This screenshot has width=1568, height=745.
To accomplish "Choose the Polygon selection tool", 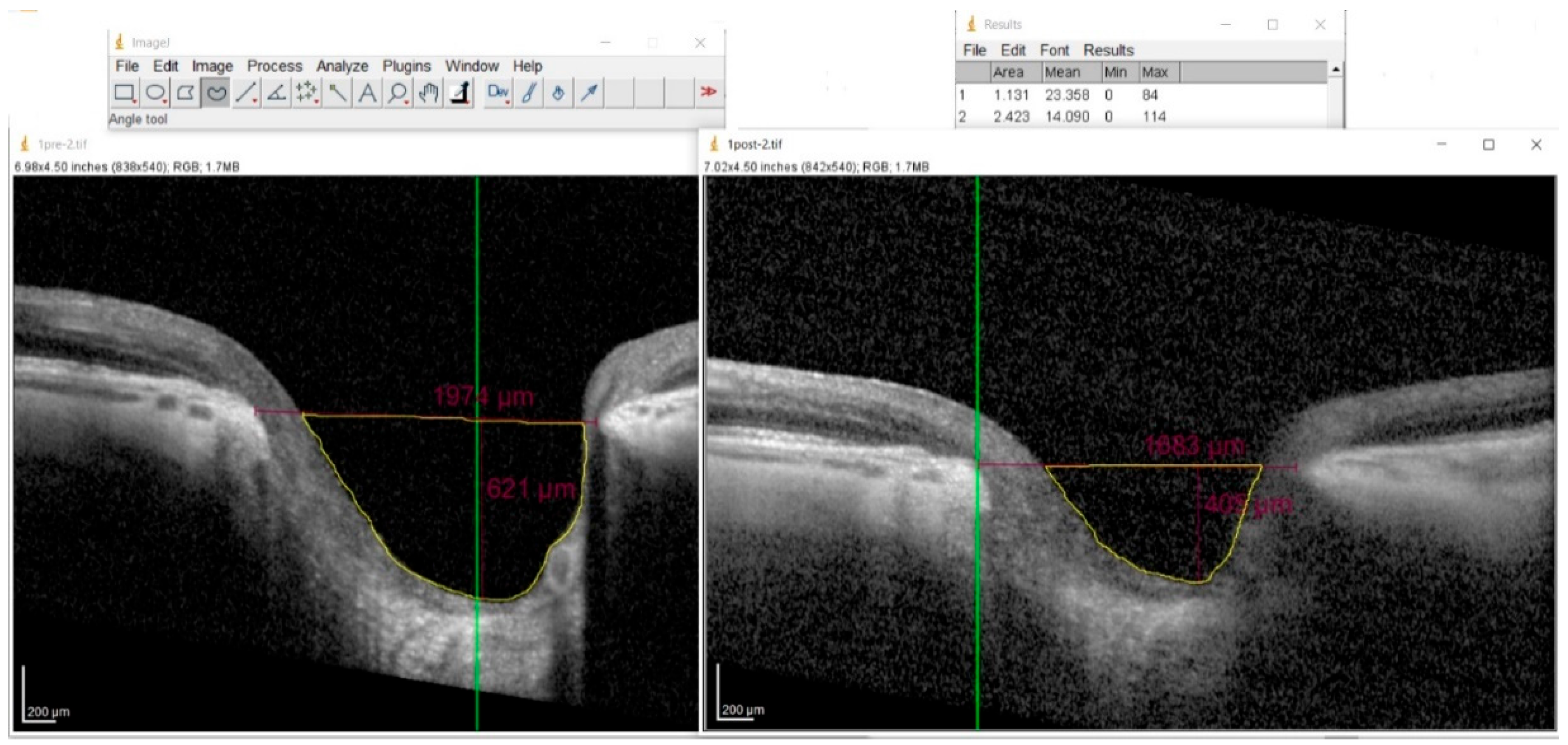I will click(x=185, y=92).
